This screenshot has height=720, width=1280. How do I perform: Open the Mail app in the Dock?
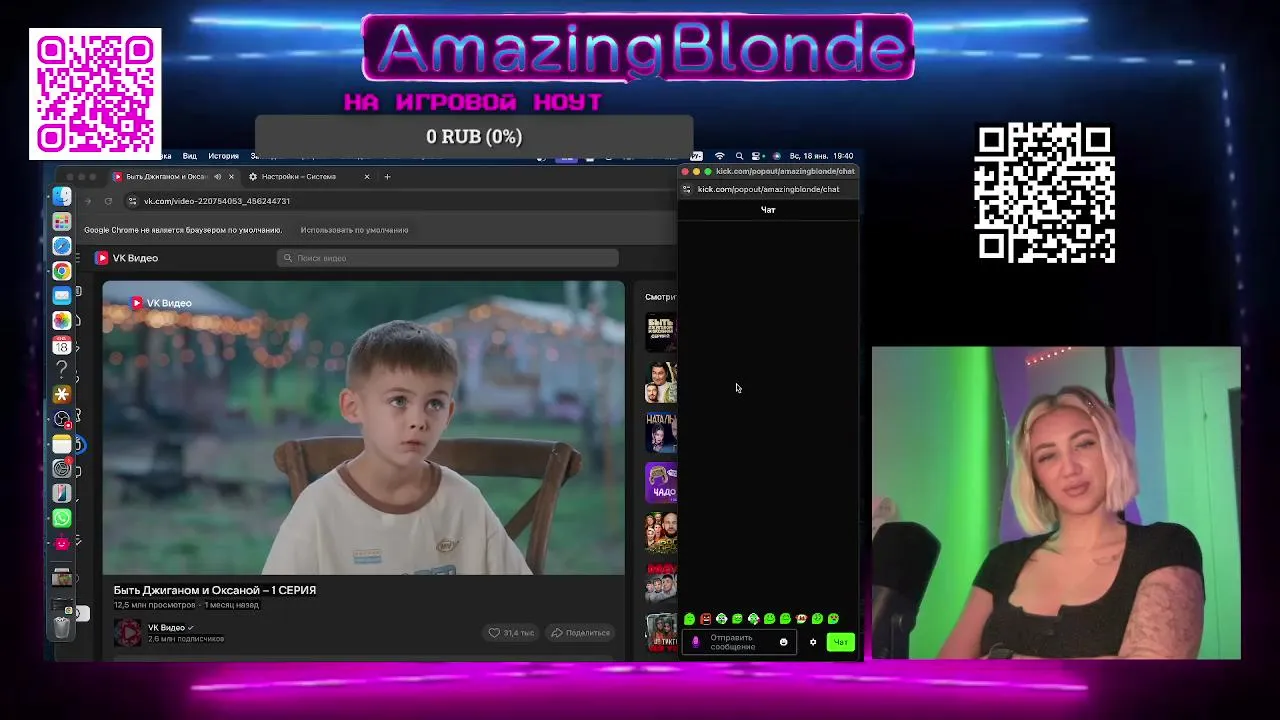click(x=62, y=296)
